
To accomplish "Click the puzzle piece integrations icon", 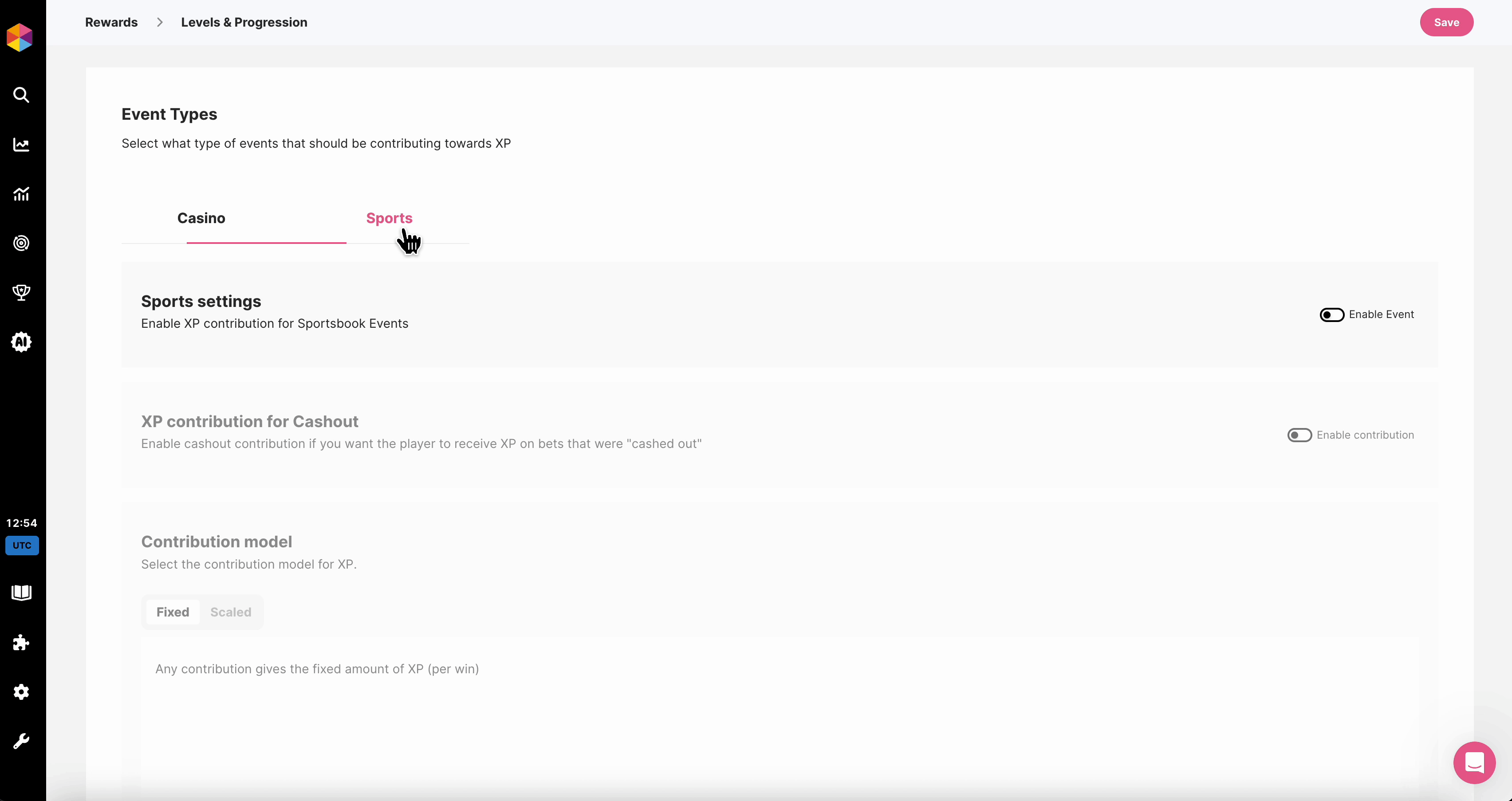I will (x=21, y=643).
